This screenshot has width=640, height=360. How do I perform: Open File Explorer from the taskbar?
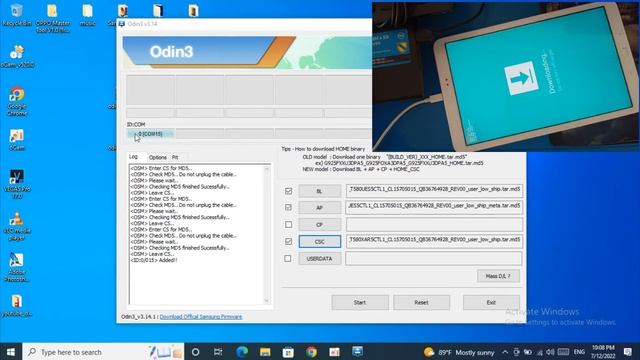click(x=265, y=352)
